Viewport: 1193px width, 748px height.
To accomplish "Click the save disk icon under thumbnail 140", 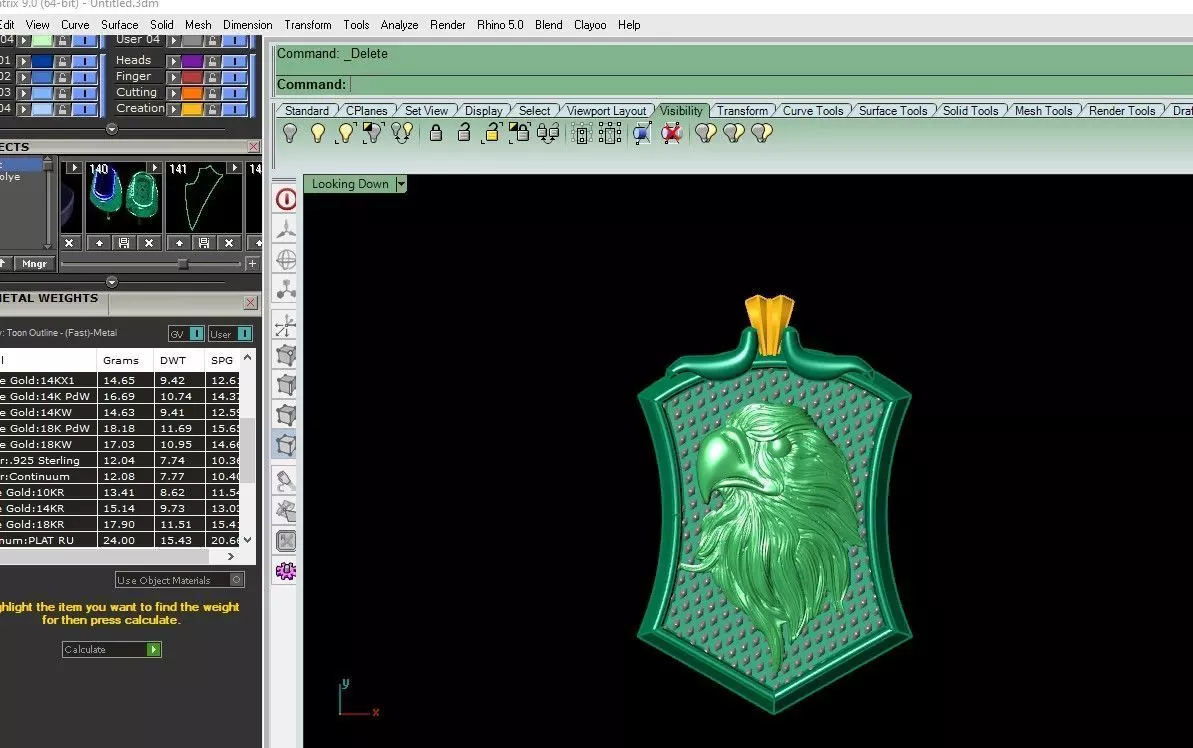I will tap(123, 243).
